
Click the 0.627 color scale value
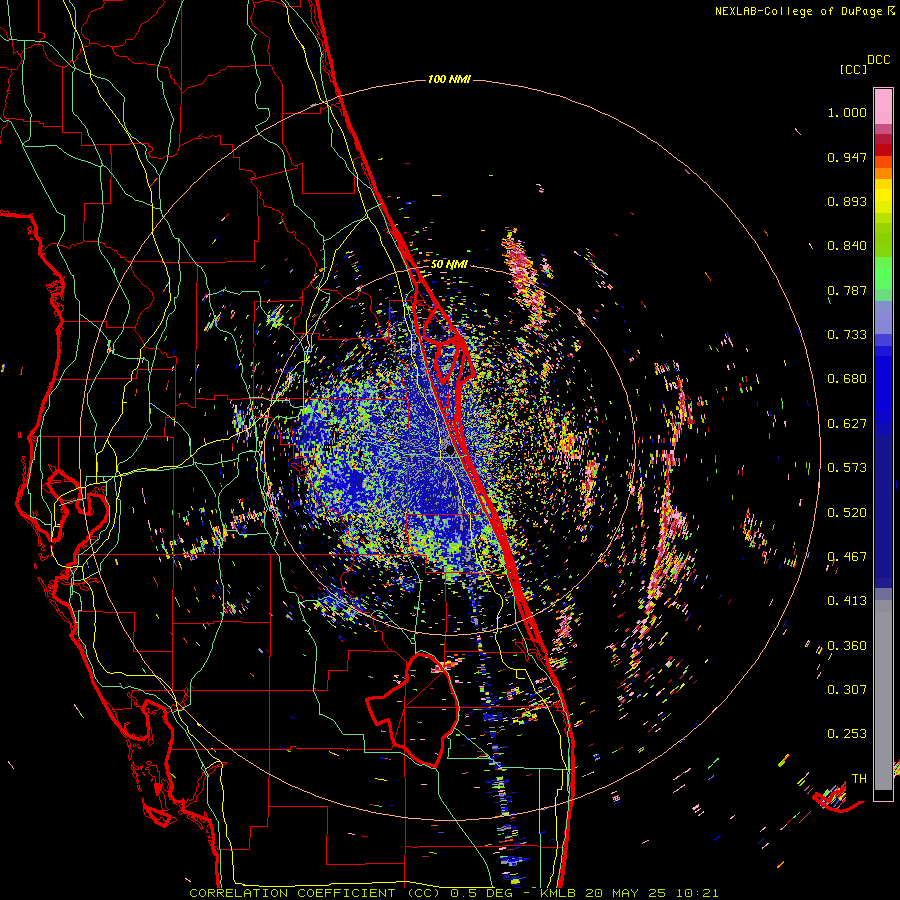click(x=847, y=424)
